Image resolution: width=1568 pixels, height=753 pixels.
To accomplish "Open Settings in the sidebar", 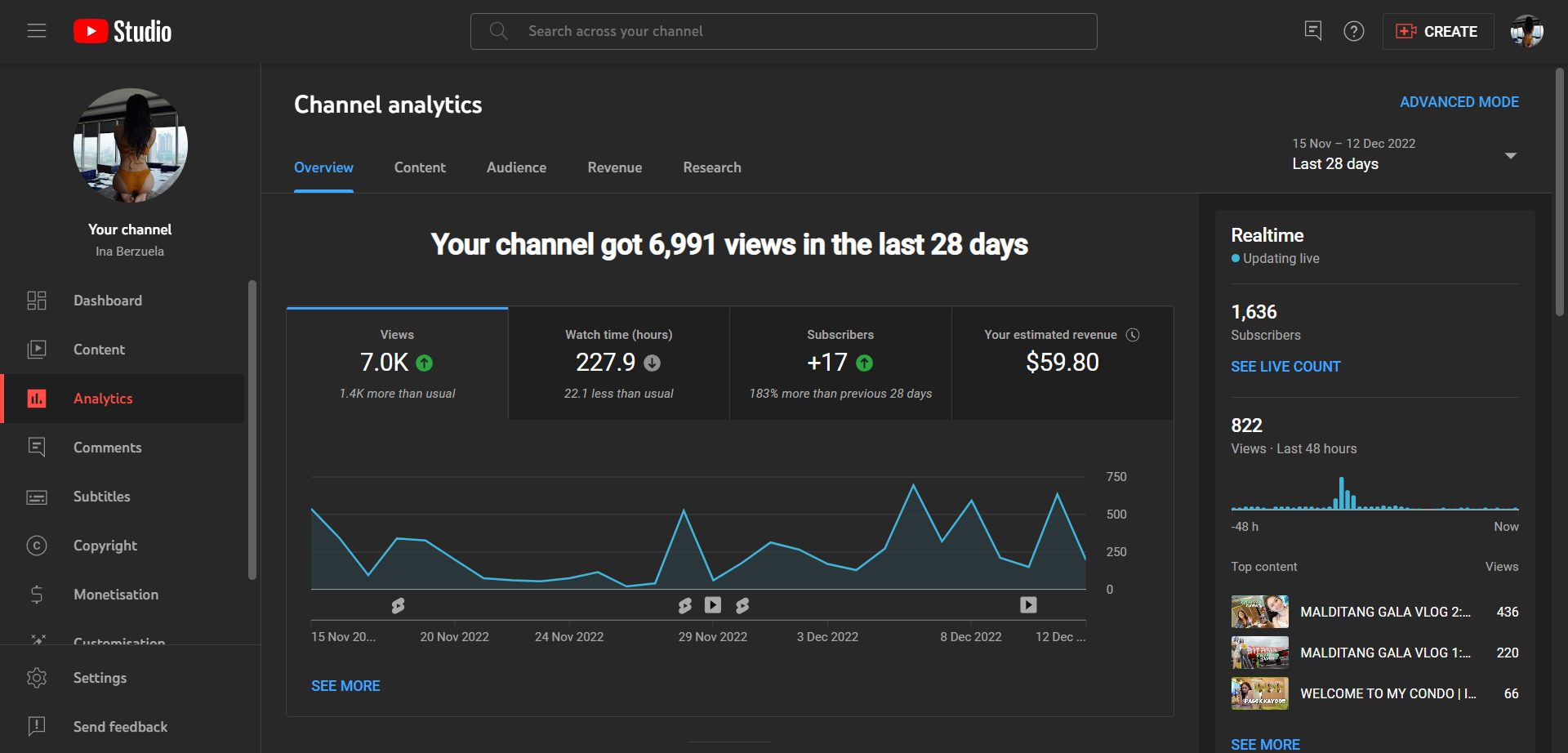I will click(122, 678).
